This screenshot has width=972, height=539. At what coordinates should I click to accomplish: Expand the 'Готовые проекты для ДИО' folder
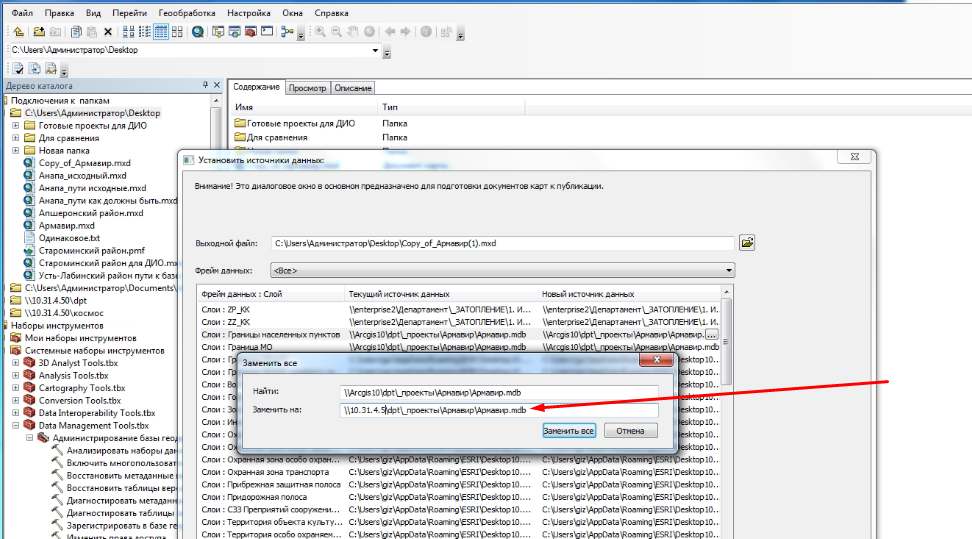coord(16,125)
